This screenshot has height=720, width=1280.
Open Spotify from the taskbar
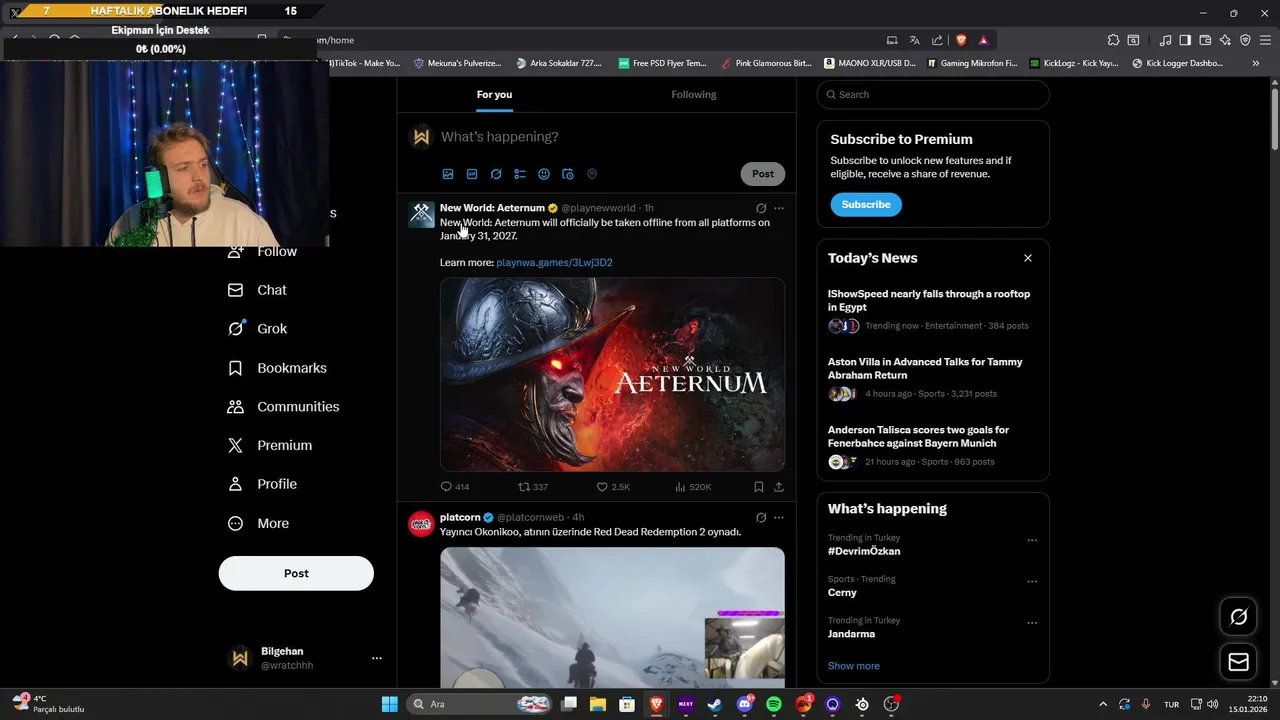tap(774, 704)
